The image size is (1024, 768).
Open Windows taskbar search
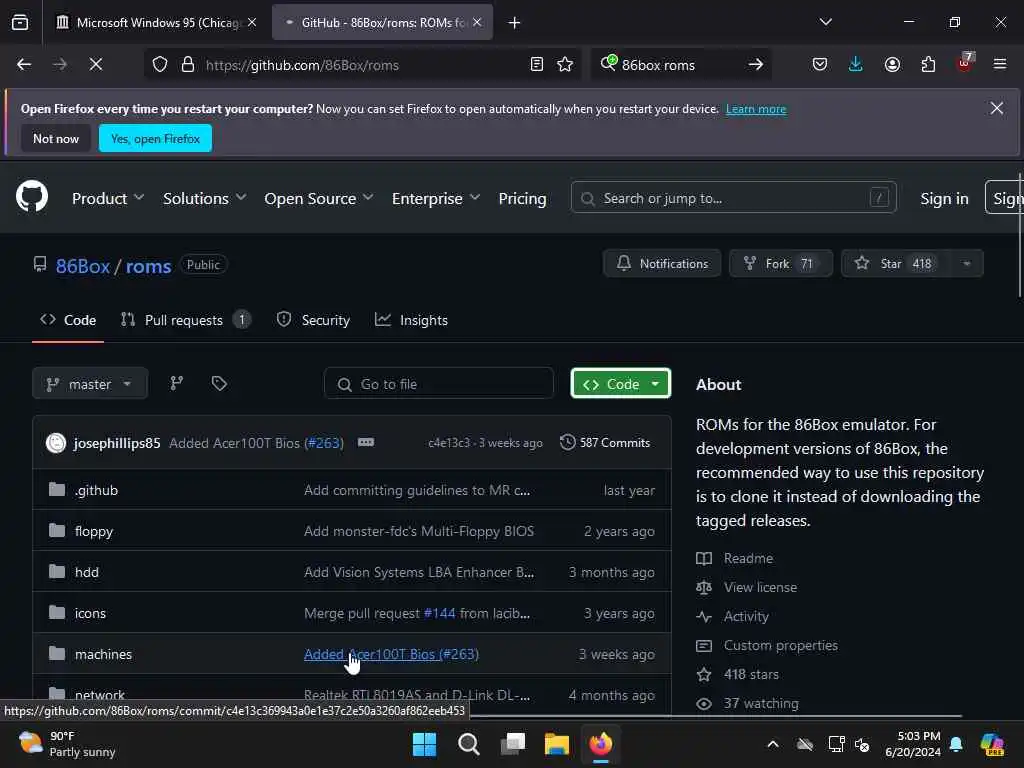[469, 744]
